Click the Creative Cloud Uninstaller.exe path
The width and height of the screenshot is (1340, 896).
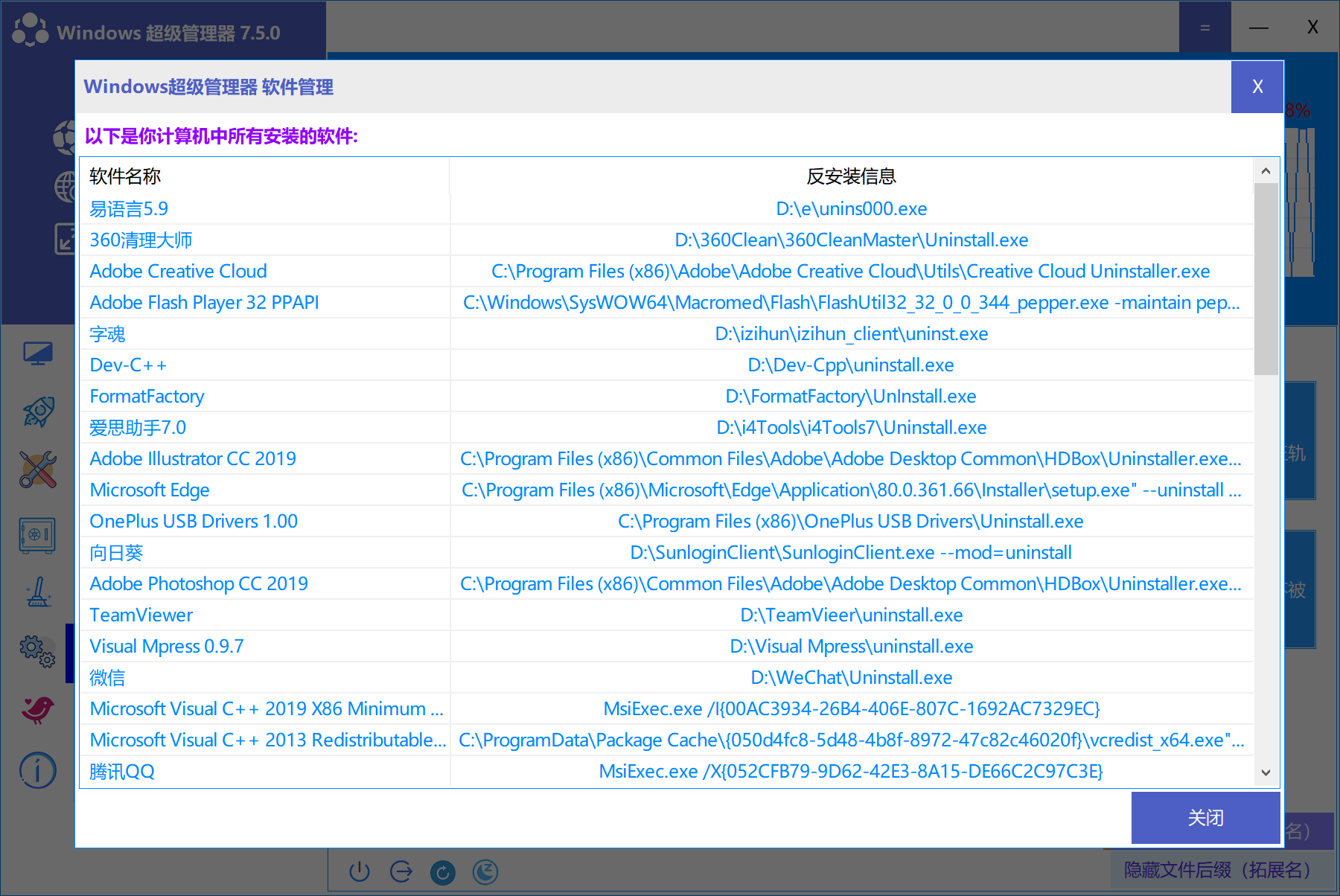click(x=851, y=271)
